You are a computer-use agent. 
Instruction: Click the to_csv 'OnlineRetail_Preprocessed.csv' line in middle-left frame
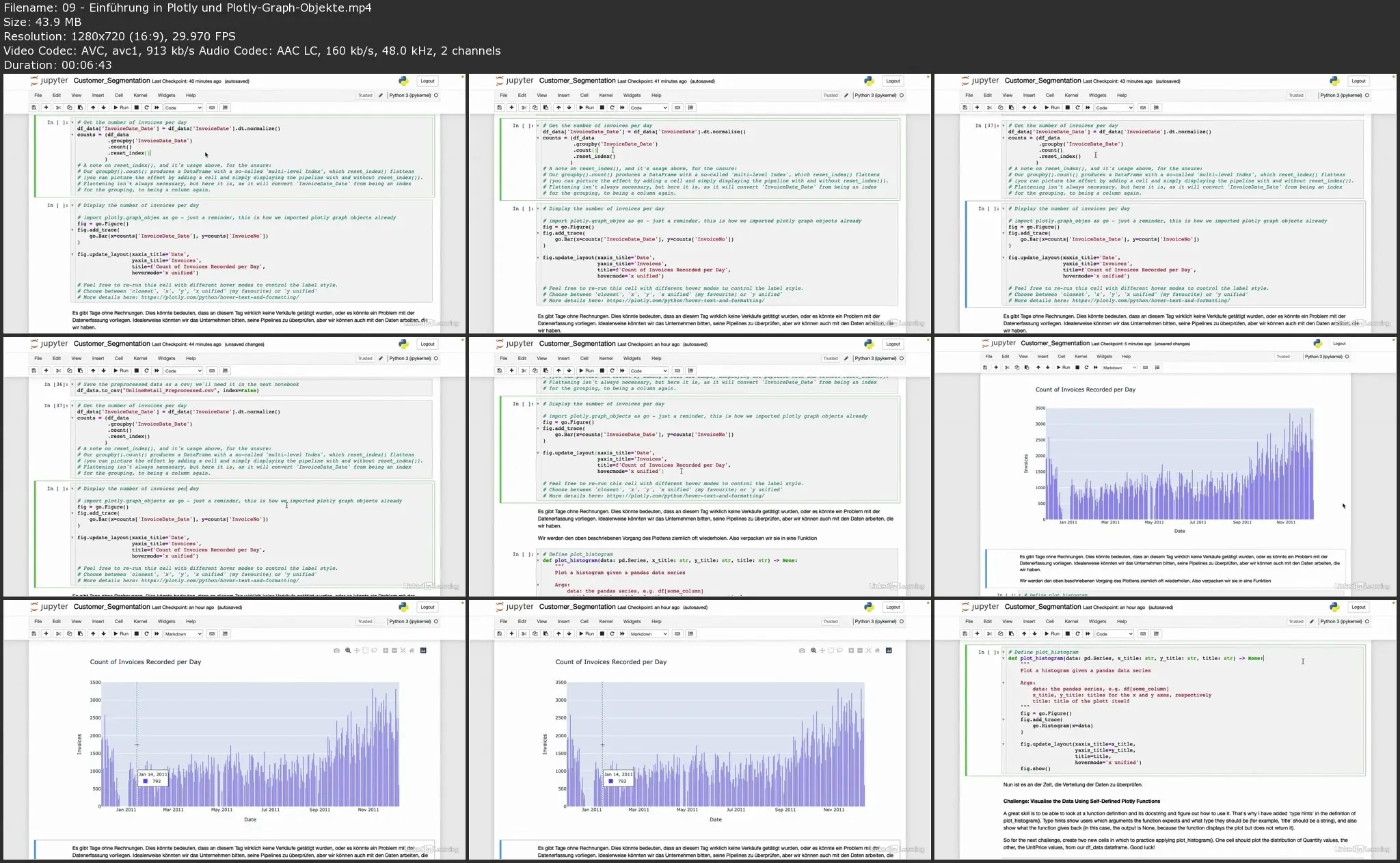[168, 390]
